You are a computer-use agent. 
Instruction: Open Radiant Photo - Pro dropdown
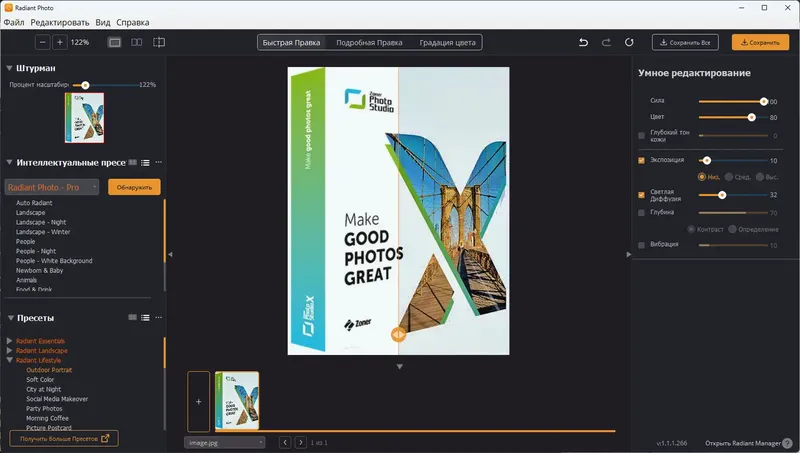[52, 187]
